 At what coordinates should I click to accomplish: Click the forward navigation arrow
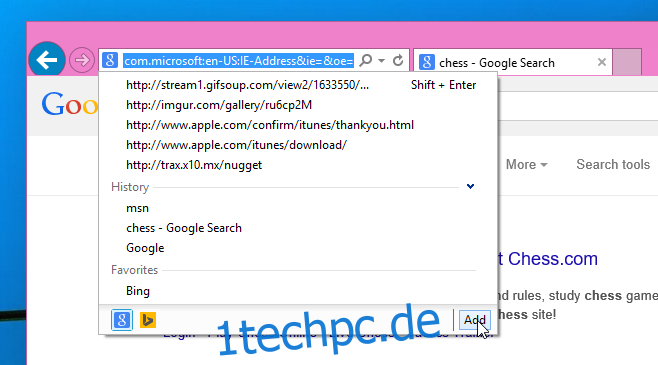tap(82, 60)
